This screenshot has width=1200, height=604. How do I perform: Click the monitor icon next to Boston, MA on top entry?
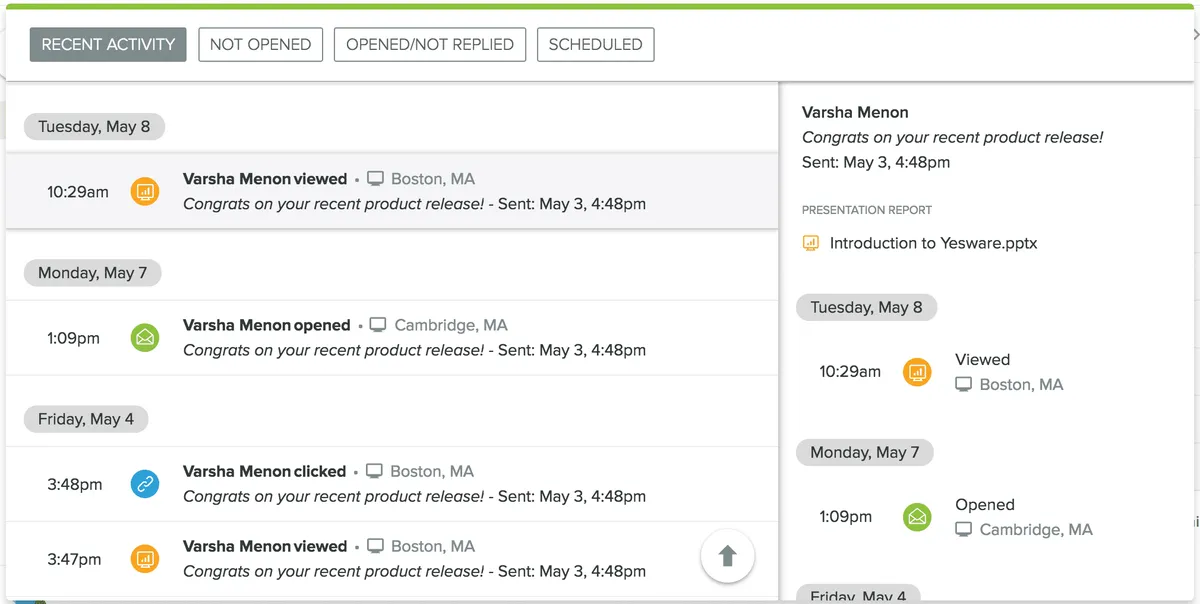tap(375, 177)
